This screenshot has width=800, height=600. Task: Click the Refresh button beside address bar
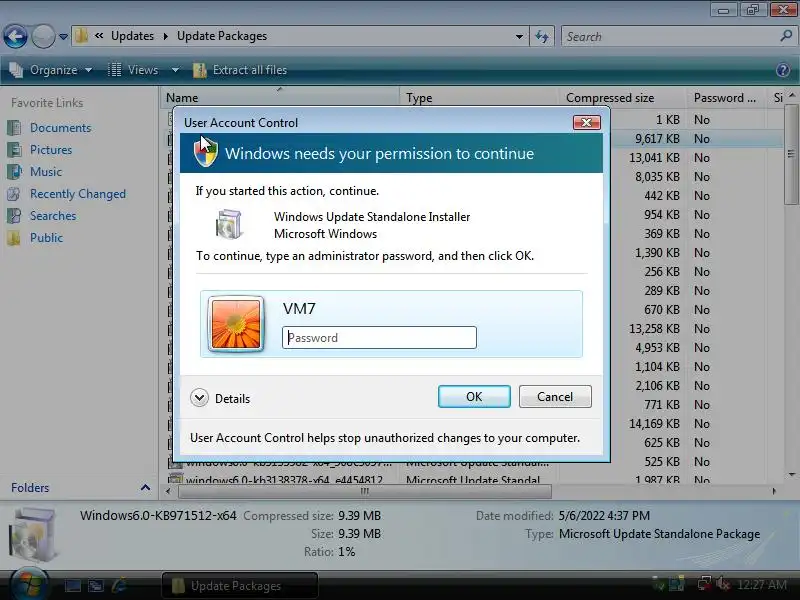tap(542, 36)
